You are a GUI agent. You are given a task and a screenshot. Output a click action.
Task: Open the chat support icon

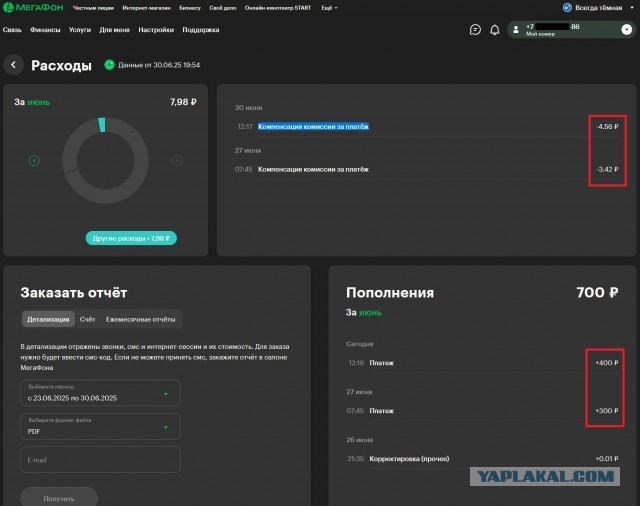pos(475,30)
